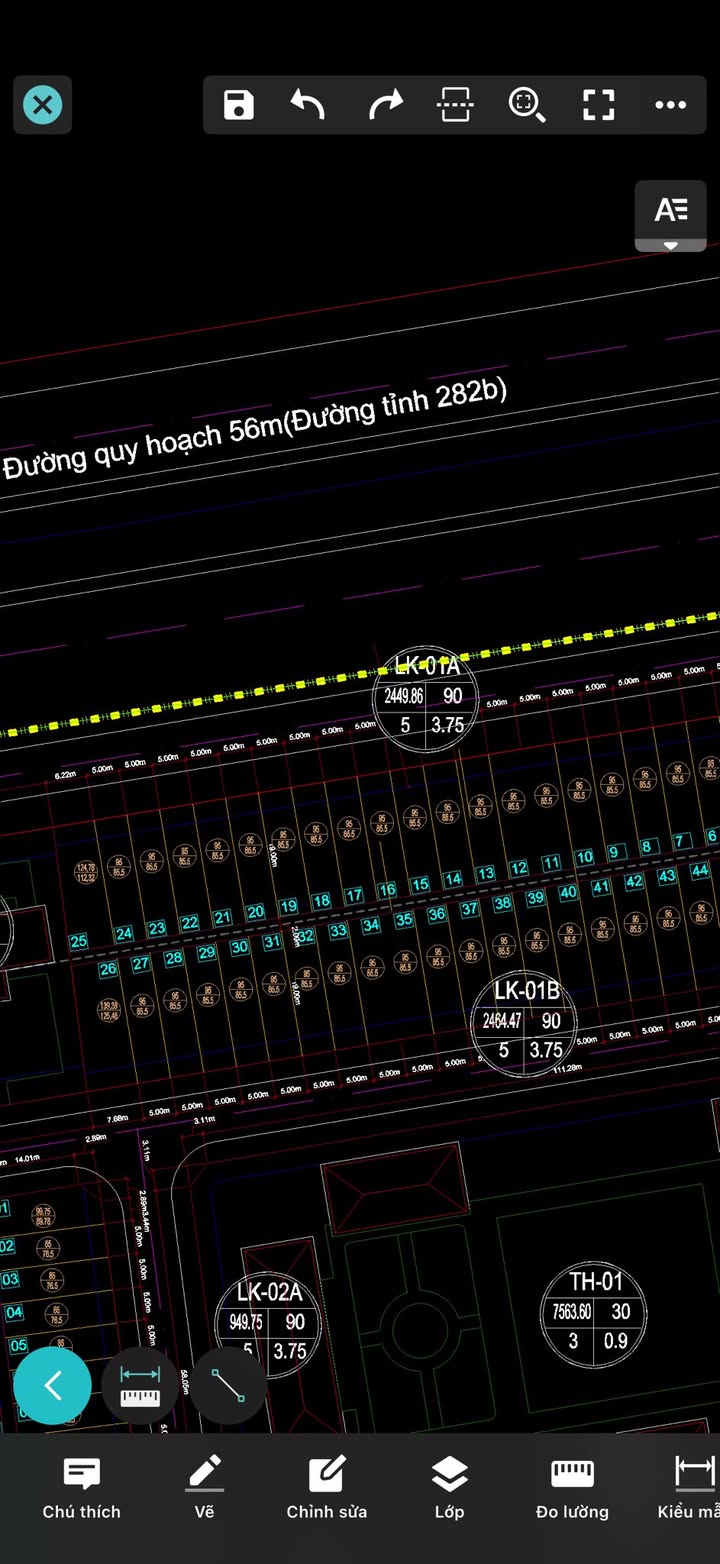Open the zoom window magnifier tool
This screenshot has width=720, height=1564.
526,104
